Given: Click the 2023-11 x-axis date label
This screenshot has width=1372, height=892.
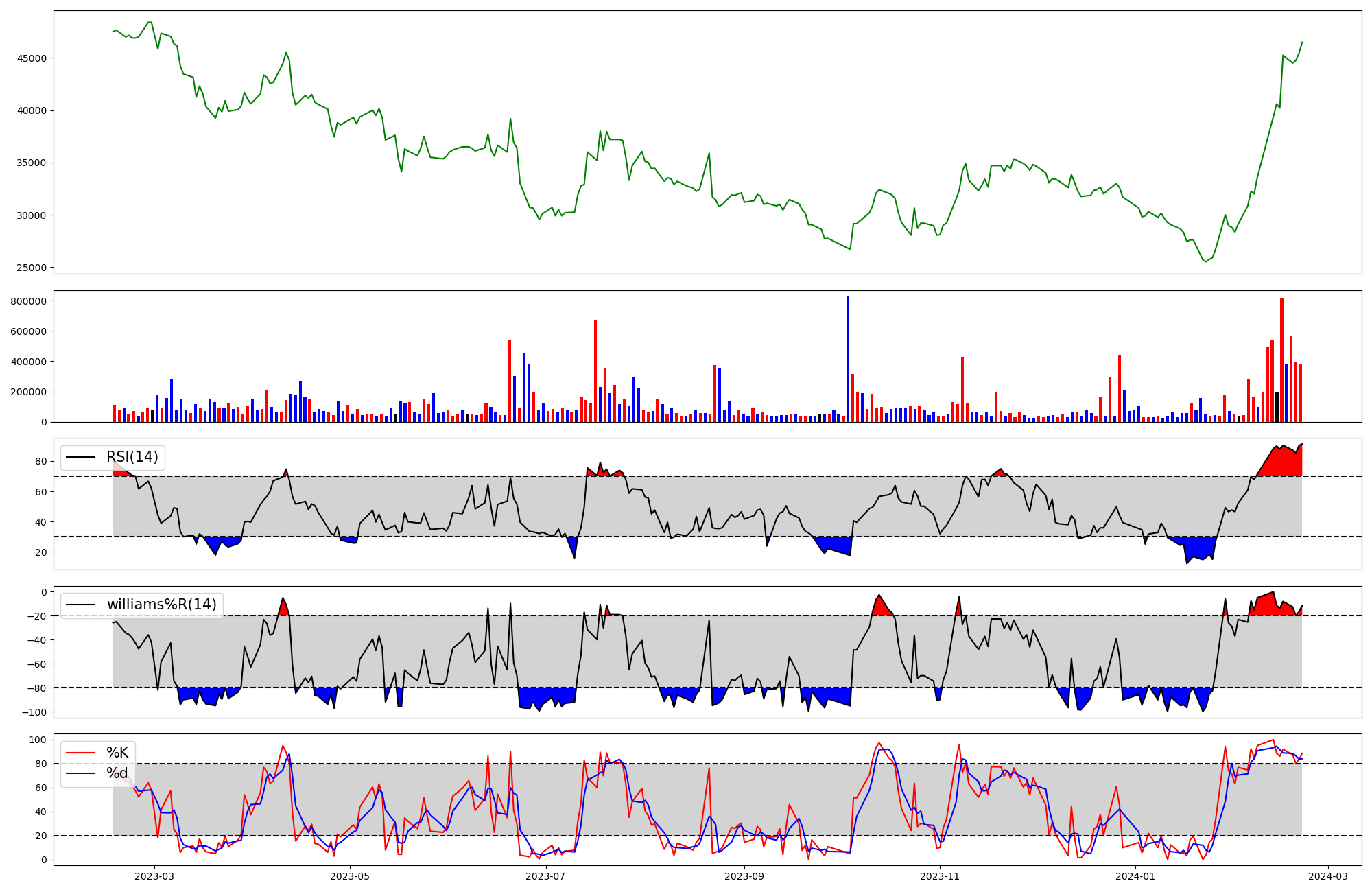Looking at the screenshot, I should click(940, 876).
